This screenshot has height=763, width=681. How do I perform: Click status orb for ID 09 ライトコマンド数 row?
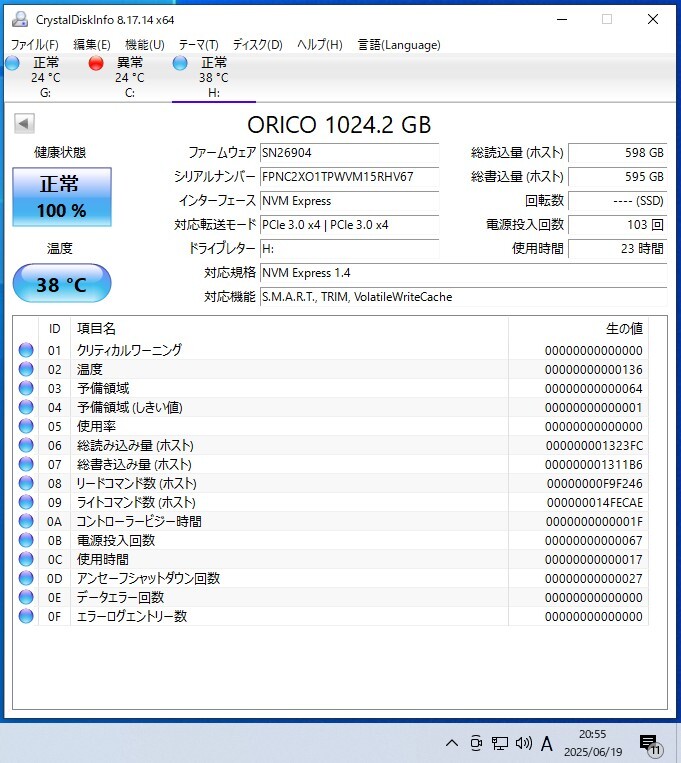26,502
